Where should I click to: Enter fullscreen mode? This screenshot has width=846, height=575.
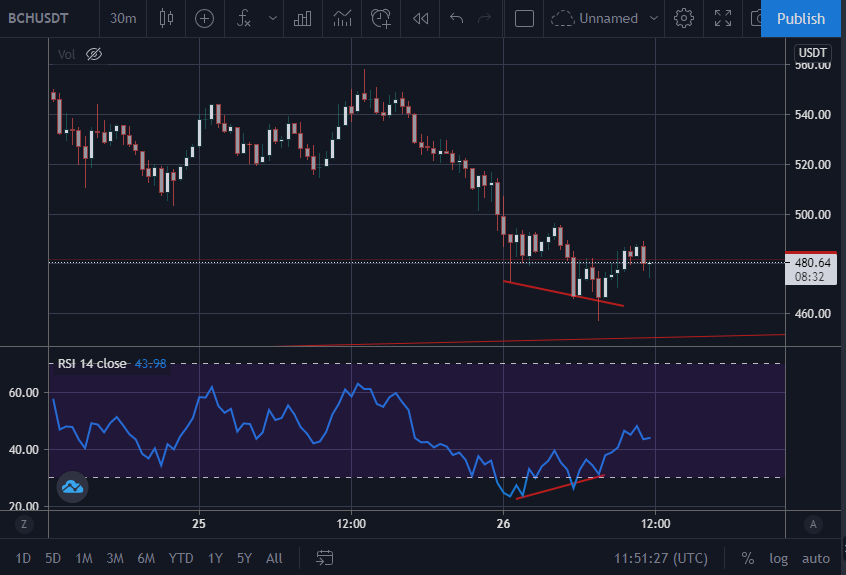(723, 18)
